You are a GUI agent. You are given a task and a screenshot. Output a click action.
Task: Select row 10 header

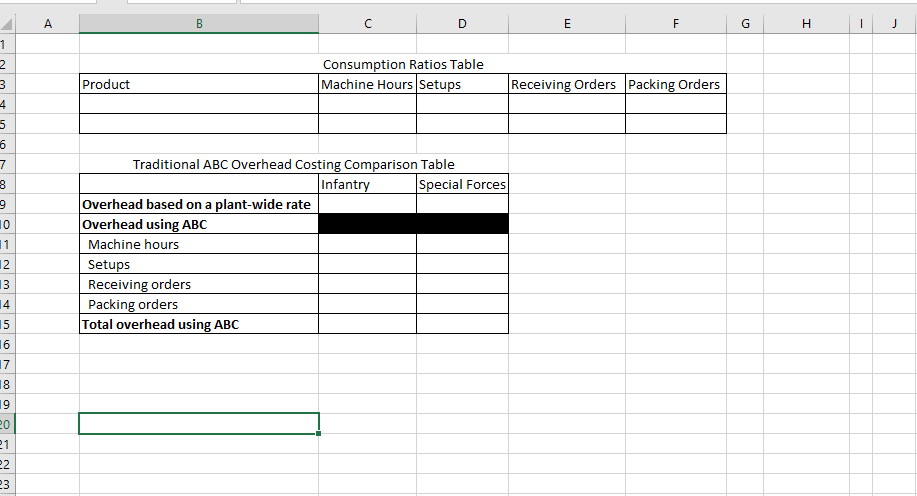coord(6,224)
